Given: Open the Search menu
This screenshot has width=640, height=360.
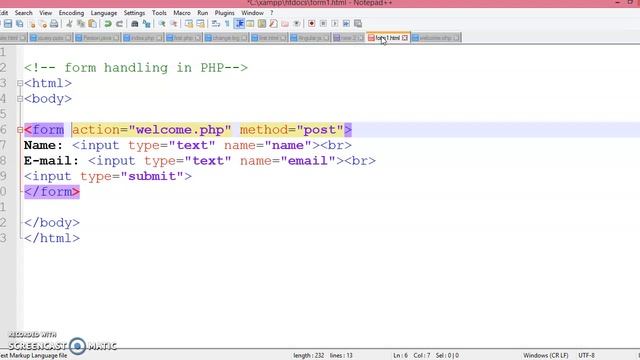Looking at the screenshot, I should click(x=23, y=13).
